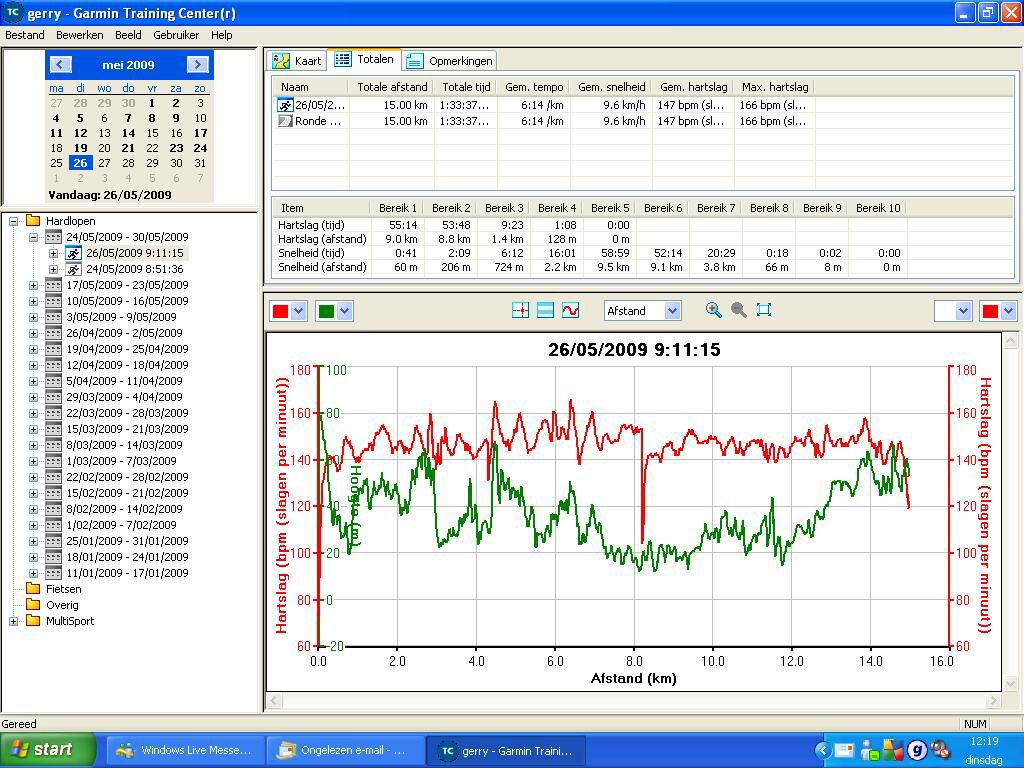Viewport: 1024px width, 768px height.
Task: Expand week 10/05/2009 - 16/05/2009
Action: 33,301
